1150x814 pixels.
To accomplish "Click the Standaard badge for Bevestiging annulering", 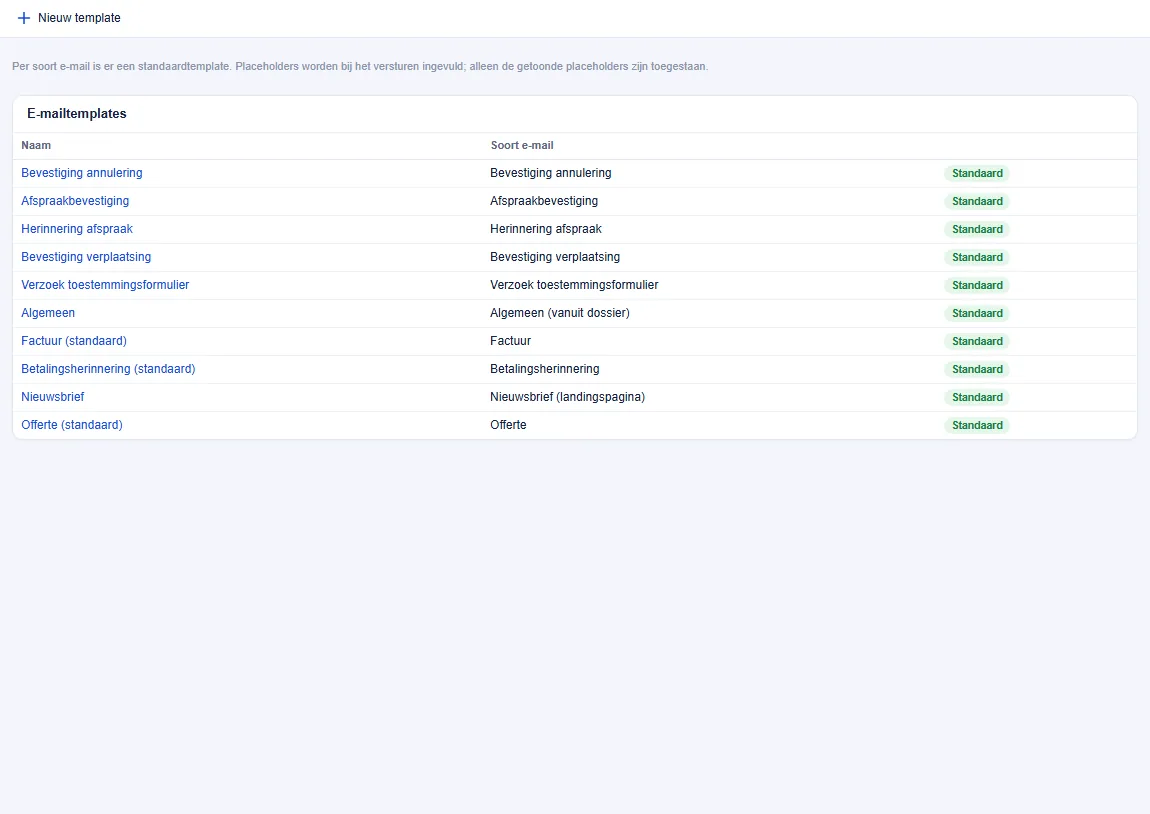I will click(x=977, y=173).
